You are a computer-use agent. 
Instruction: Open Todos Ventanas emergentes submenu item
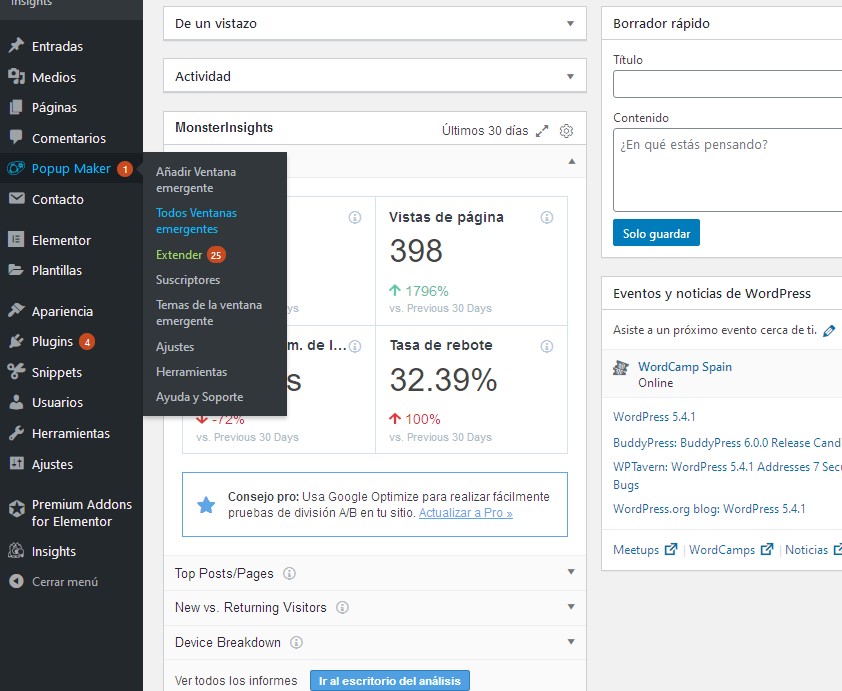tap(197, 221)
